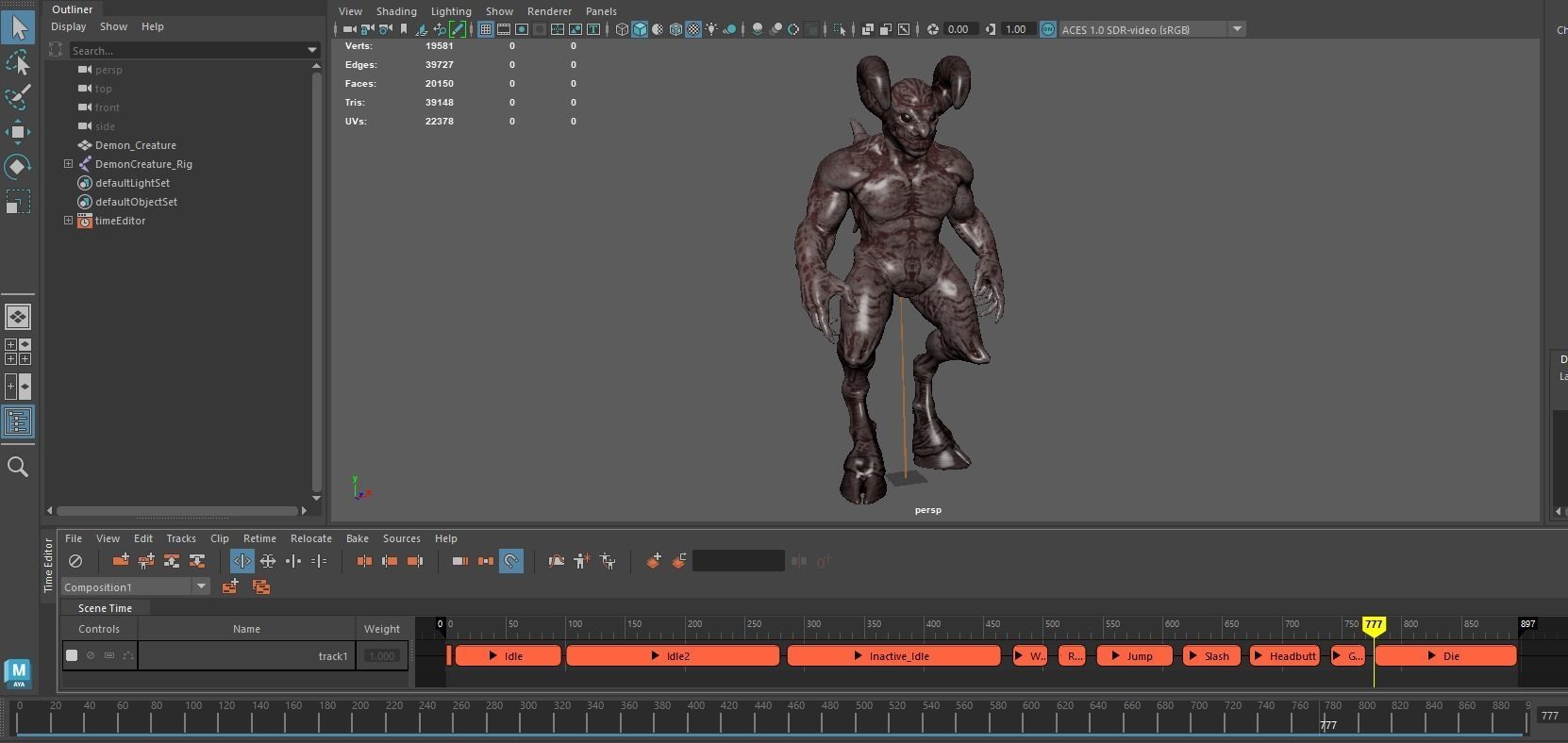Select Demon_Creature in the Outliner
1568x743 pixels.
[135, 145]
